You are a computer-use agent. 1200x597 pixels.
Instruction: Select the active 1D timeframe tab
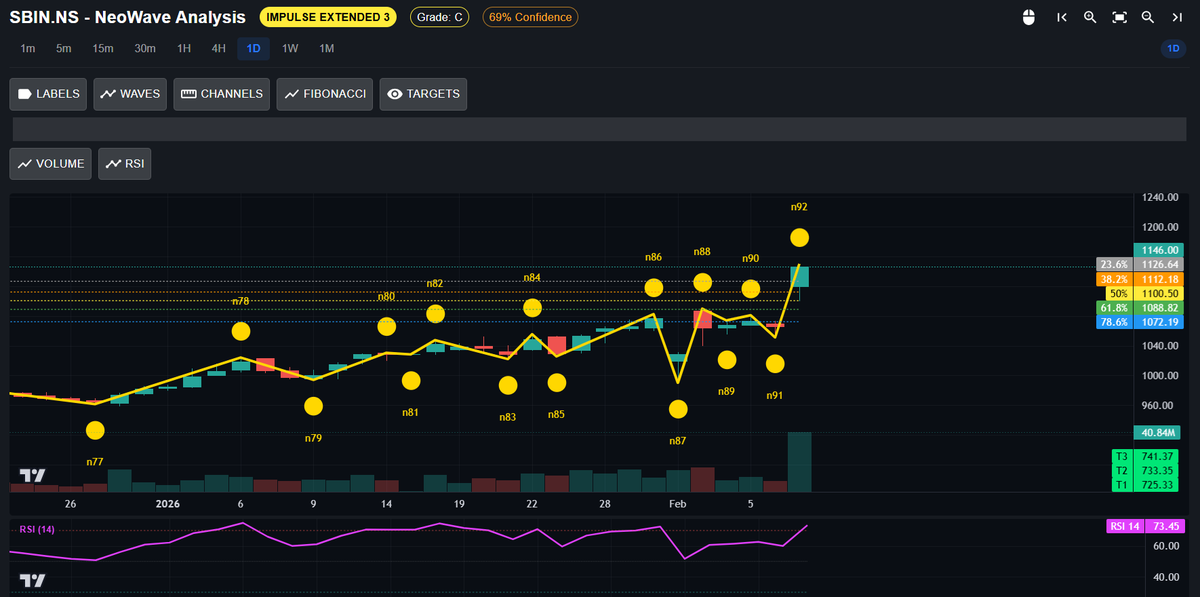coord(254,49)
